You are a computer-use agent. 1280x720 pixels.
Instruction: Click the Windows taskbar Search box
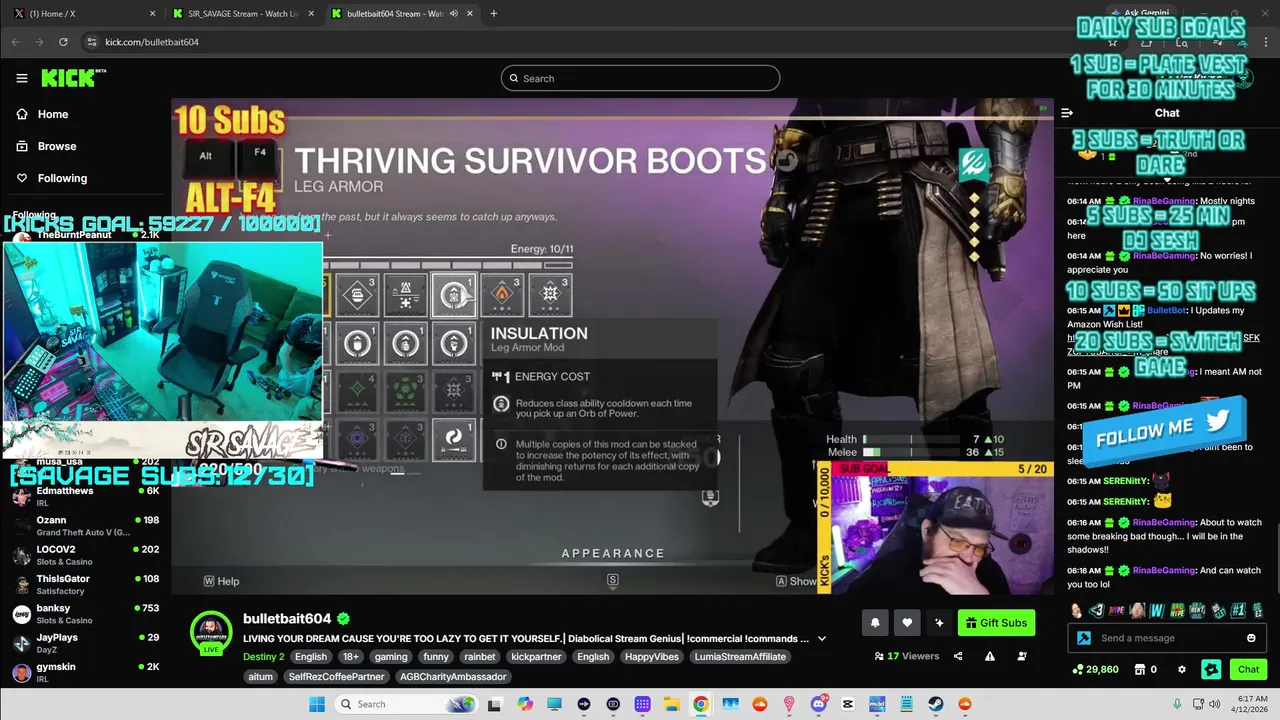tap(405, 704)
